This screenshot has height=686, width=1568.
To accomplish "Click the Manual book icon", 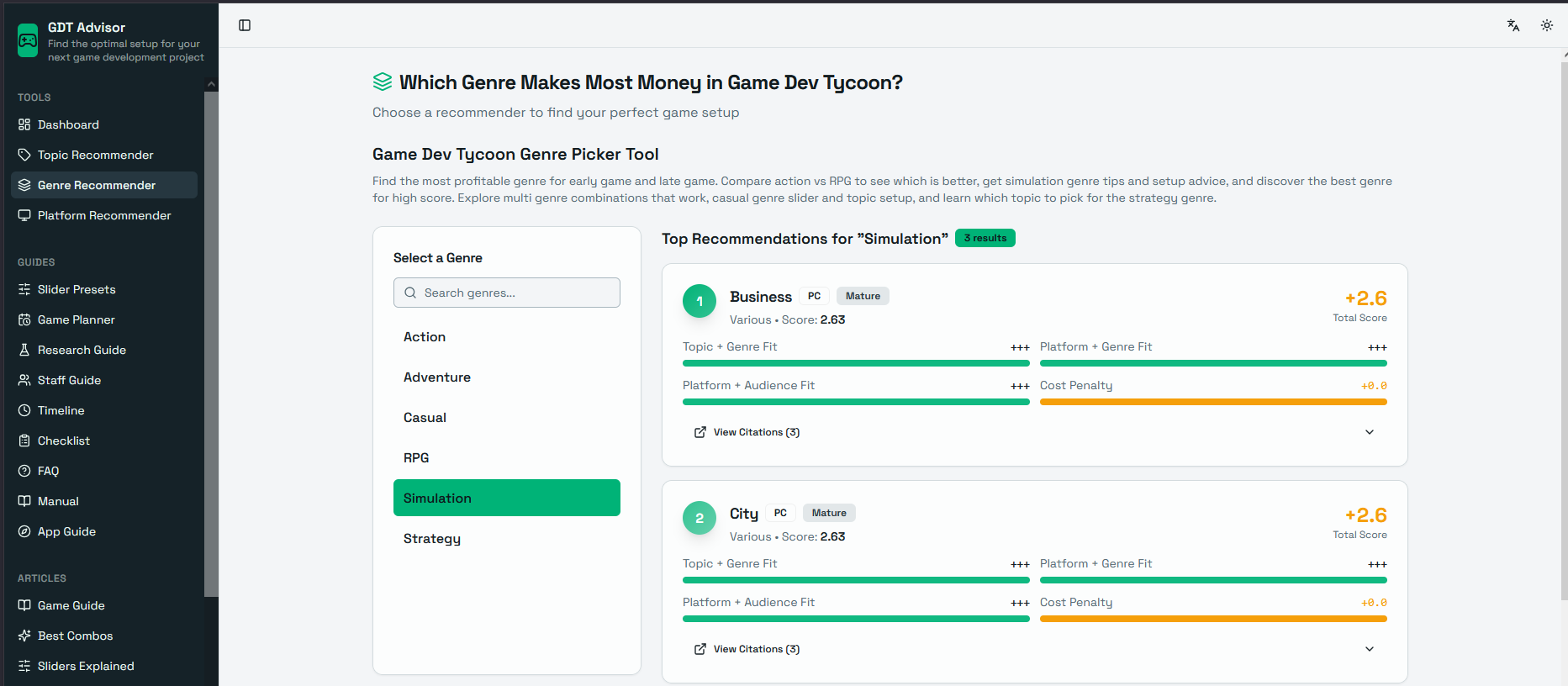I will tap(24, 501).
